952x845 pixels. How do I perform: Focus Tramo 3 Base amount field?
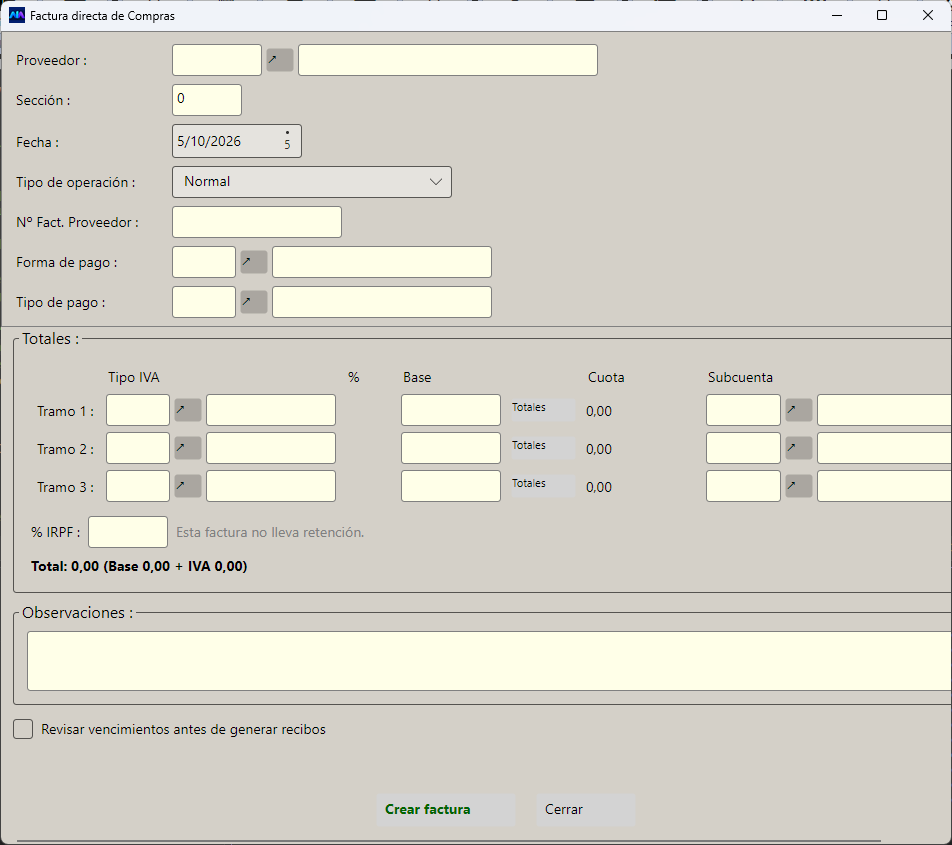[x=451, y=486]
